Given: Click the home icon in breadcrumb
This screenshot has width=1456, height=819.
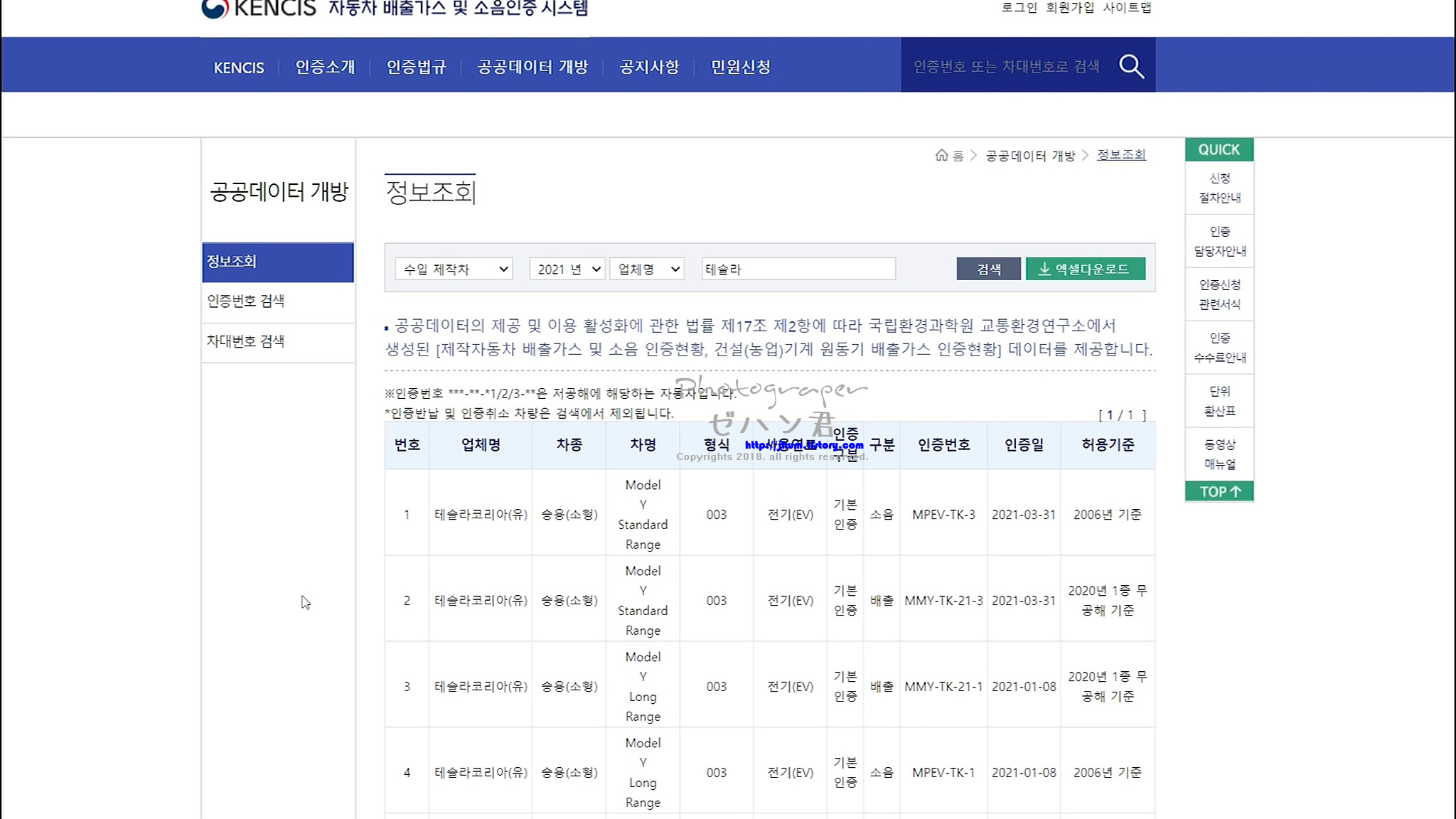Looking at the screenshot, I should point(941,155).
